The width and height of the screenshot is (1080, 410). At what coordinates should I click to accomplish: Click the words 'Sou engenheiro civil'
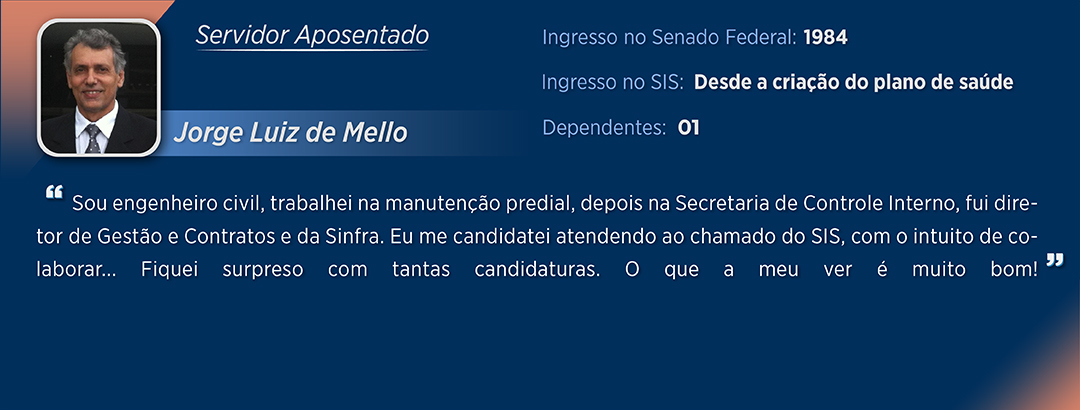[x=145, y=204]
